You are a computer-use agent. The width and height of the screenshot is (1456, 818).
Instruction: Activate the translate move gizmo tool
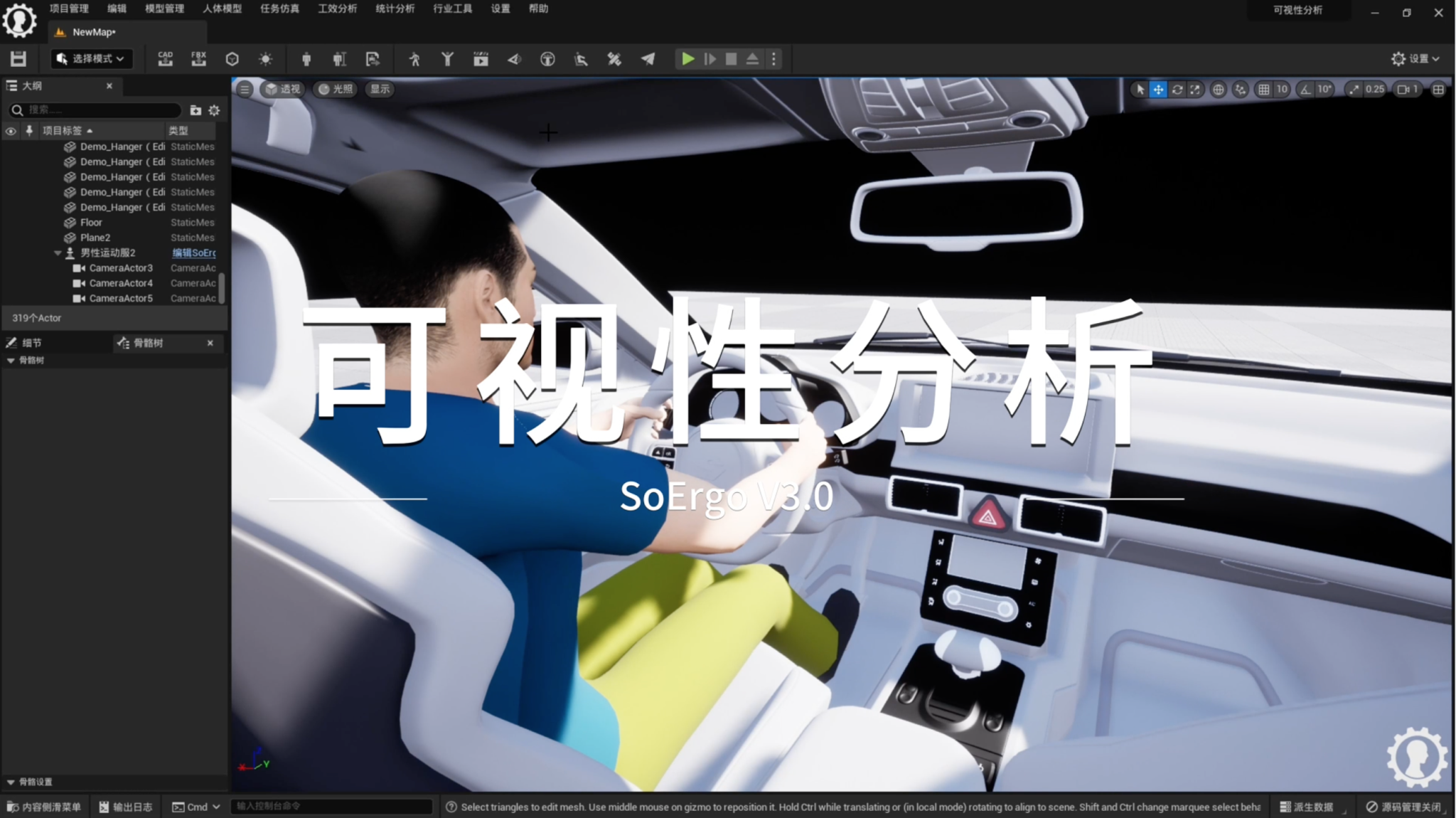(1158, 89)
